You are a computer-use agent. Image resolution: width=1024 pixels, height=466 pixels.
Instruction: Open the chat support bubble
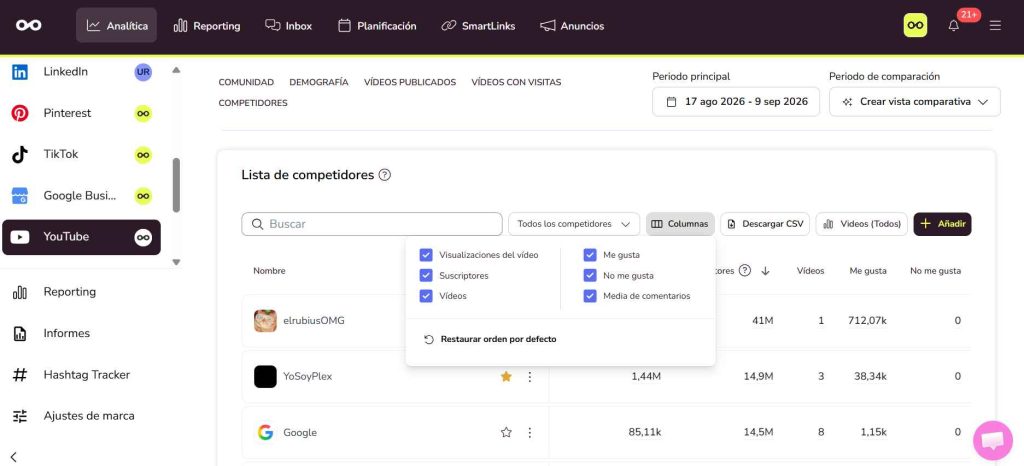coord(993,441)
